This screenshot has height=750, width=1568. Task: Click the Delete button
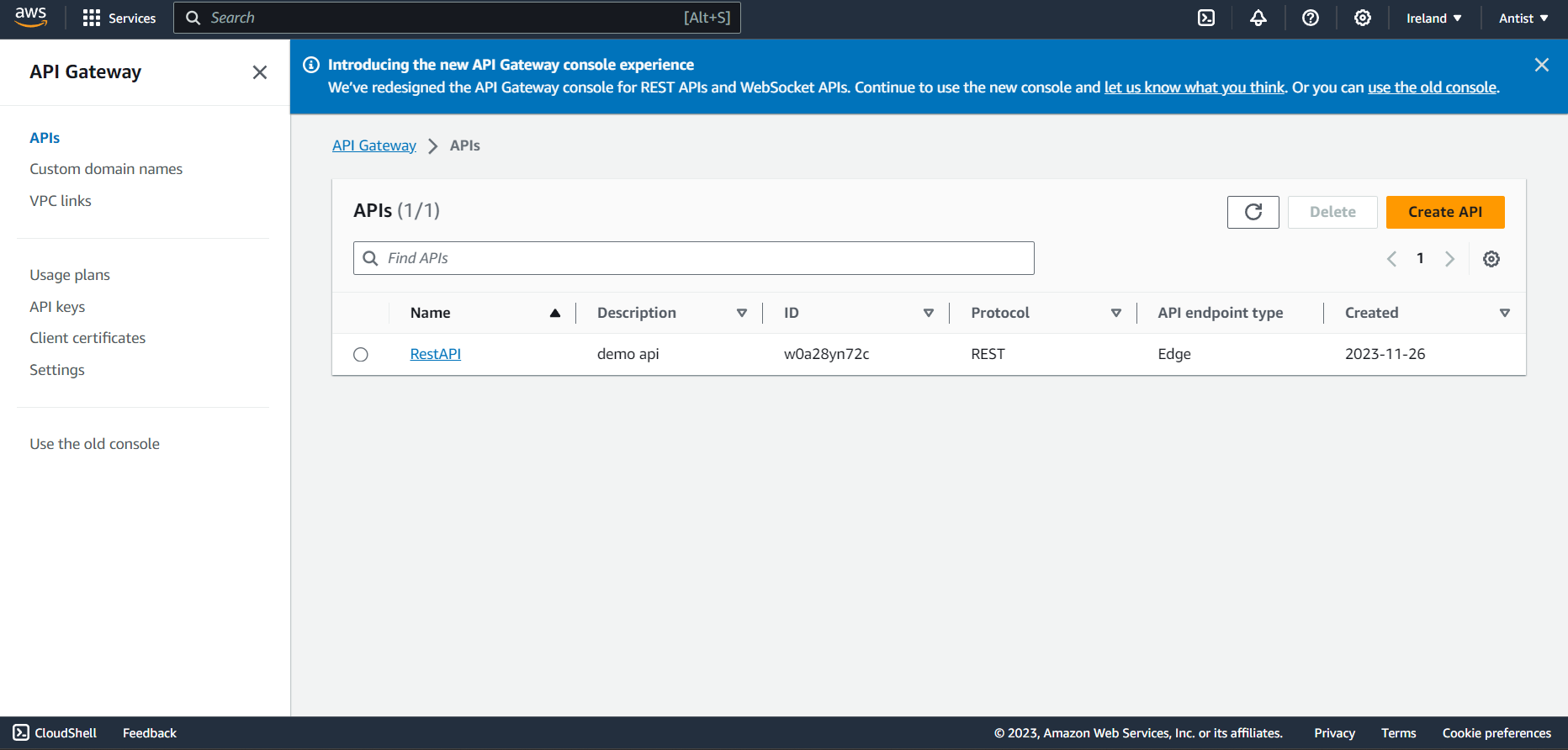(1332, 212)
